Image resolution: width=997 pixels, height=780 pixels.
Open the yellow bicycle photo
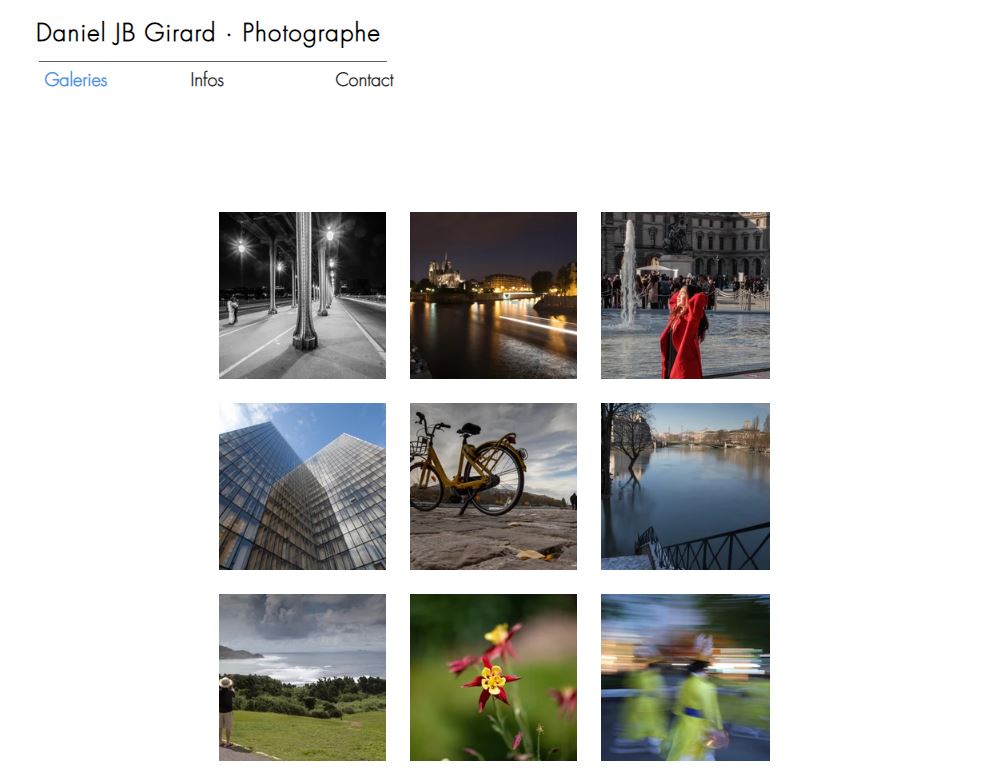(493, 486)
